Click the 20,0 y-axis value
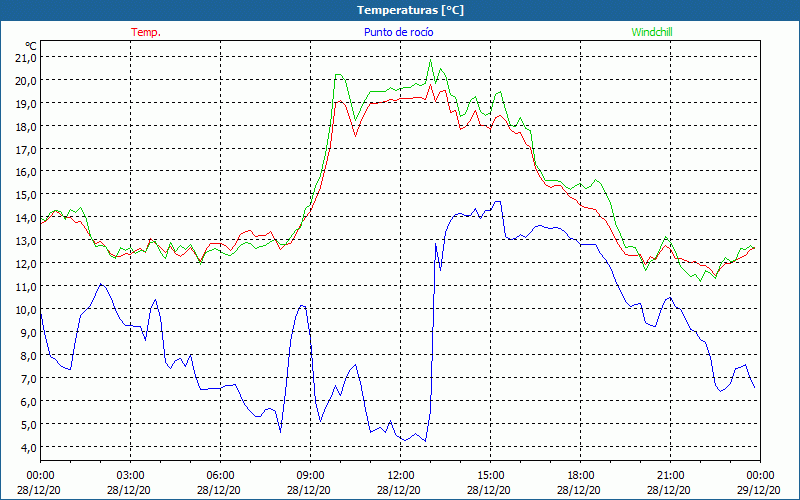This screenshot has width=800, height=500. click(26, 80)
